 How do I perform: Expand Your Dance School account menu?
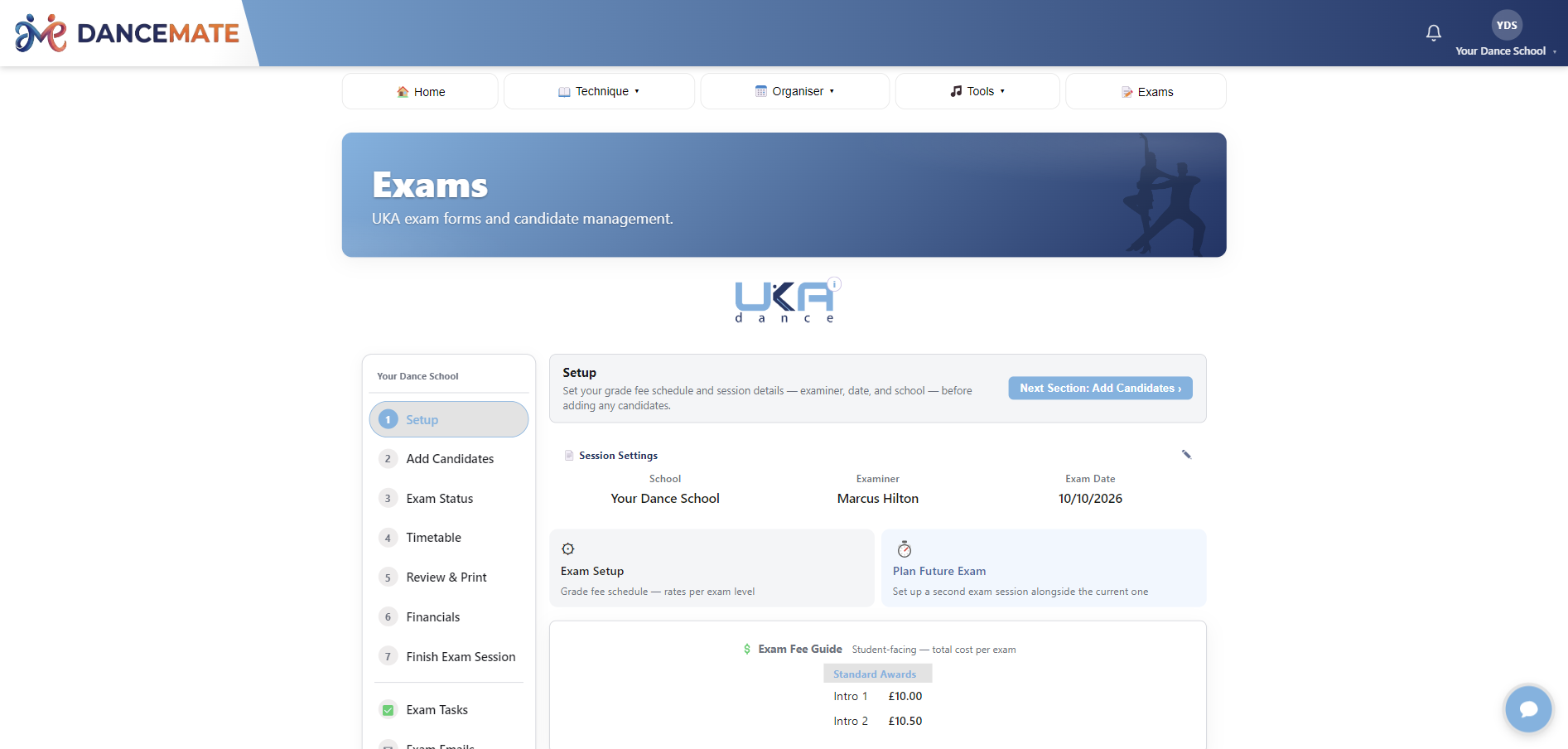(x=1506, y=51)
